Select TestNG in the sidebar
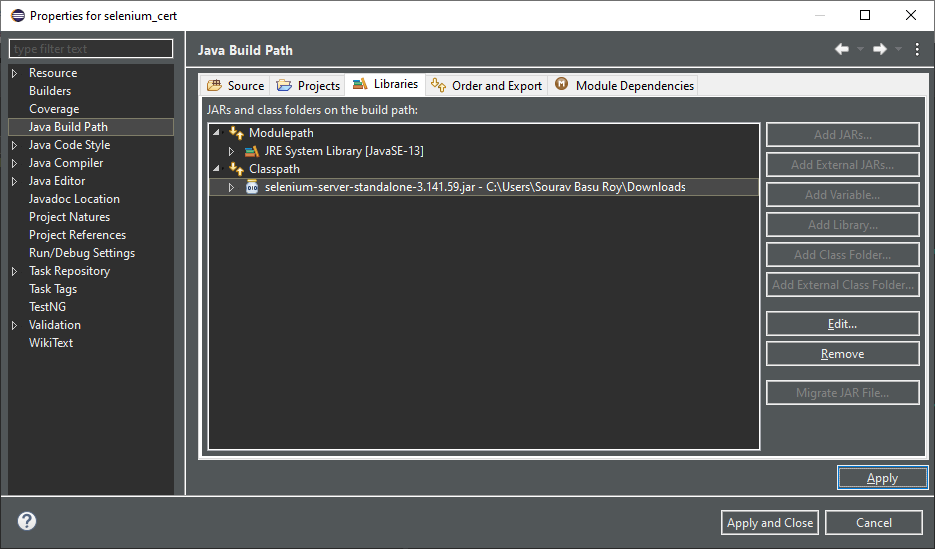The height and width of the screenshot is (549, 935). 48,307
